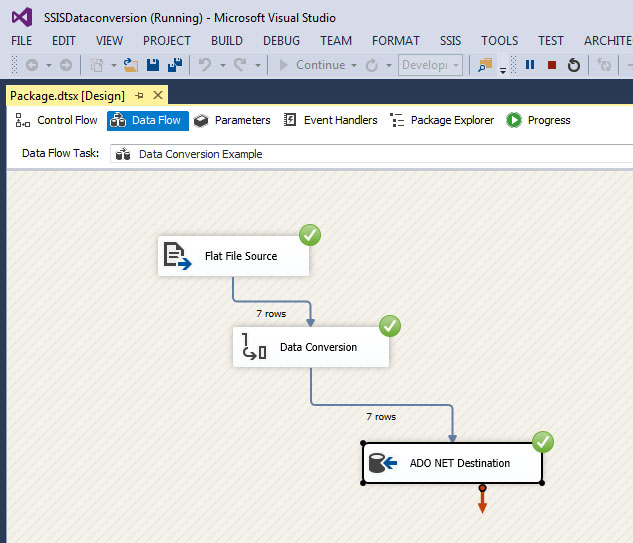
Task: Select the Data Flow tab
Action: 148,121
